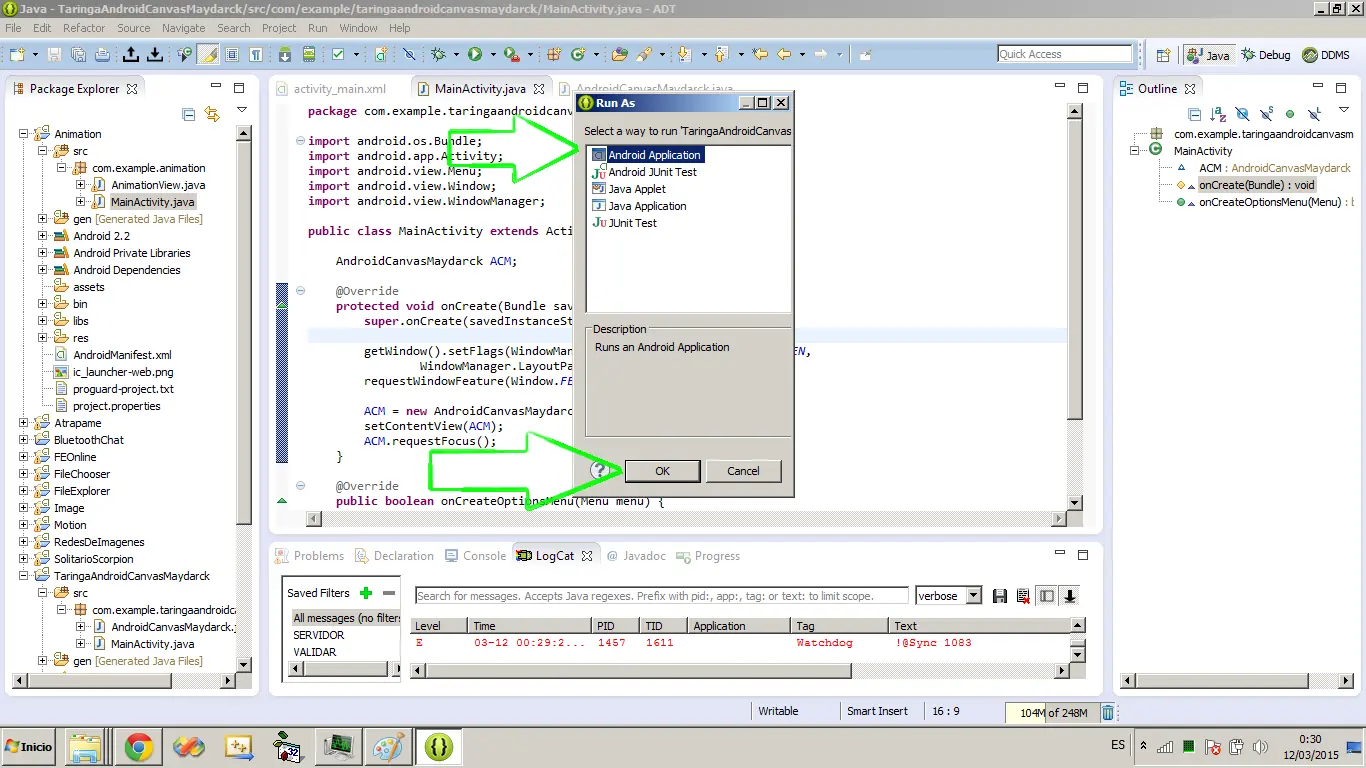1366x768 pixels.
Task: Open the verbose log level dropdown
Action: click(975, 596)
